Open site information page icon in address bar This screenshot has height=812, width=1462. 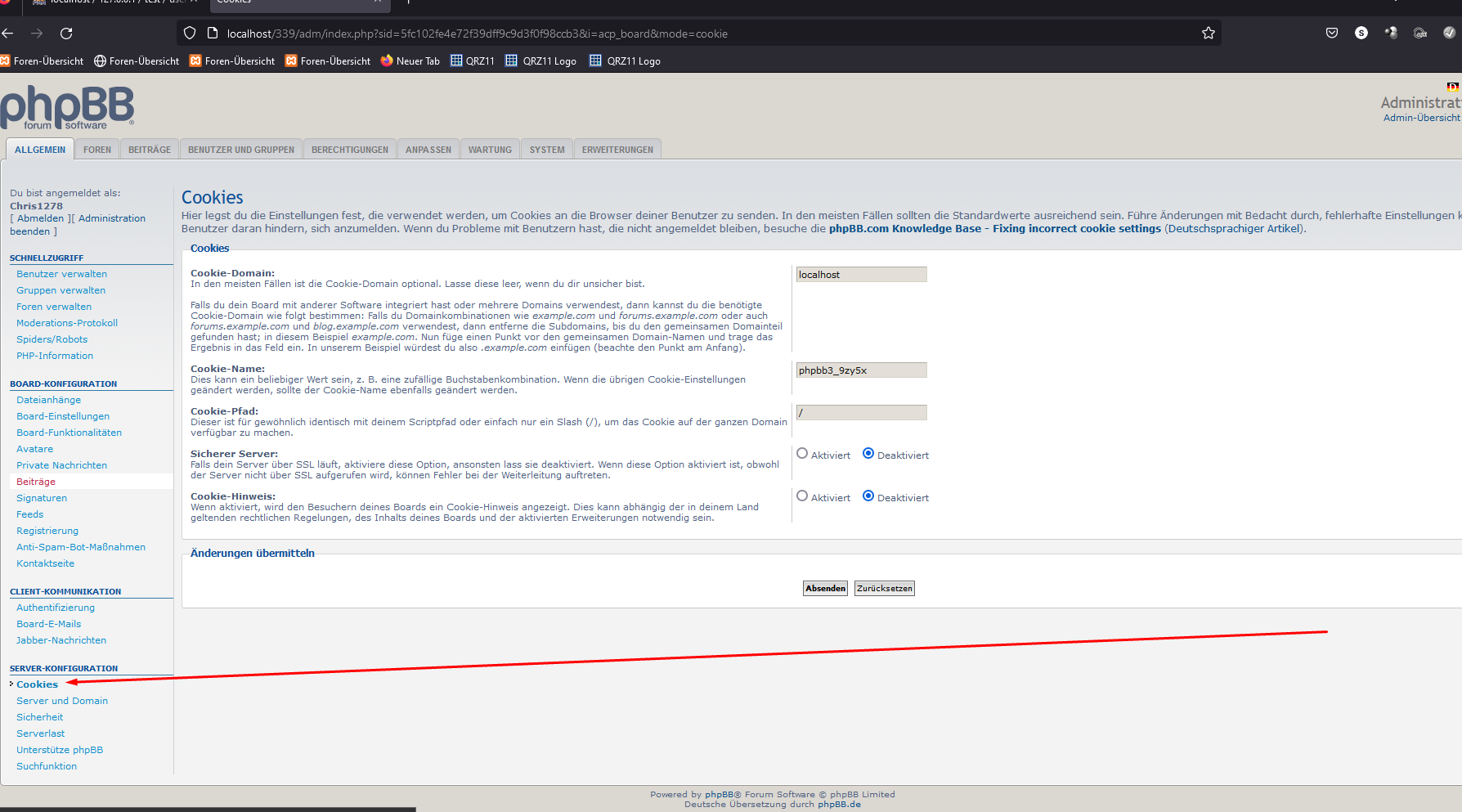pyautogui.click(x=213, y=34)
